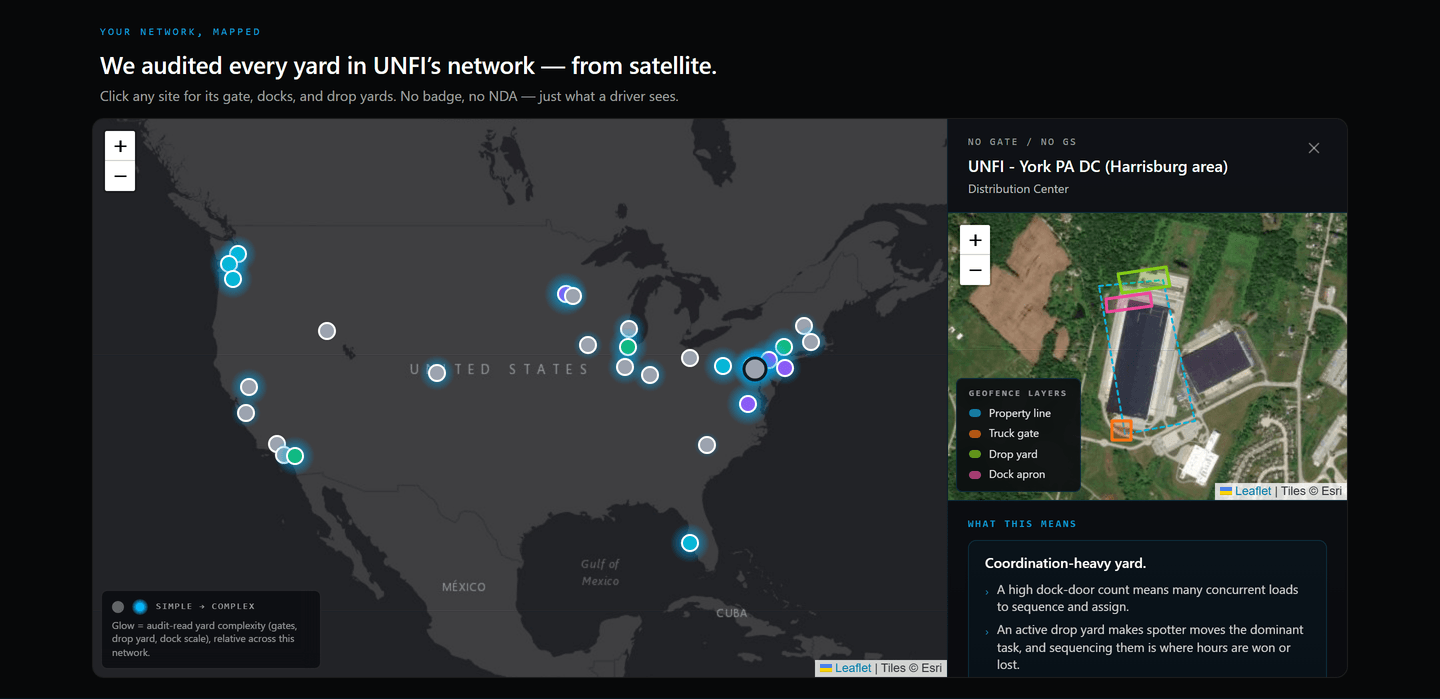Click the bullet about active drop yard

point(1150,647)
